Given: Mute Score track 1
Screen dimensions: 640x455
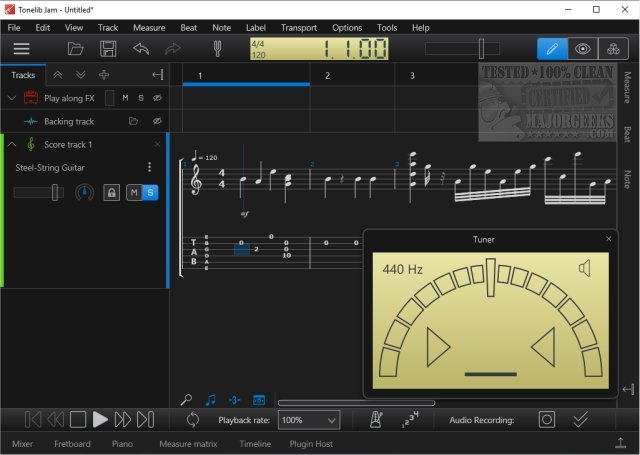Looking at the screenshot, I should pos(133,192).
